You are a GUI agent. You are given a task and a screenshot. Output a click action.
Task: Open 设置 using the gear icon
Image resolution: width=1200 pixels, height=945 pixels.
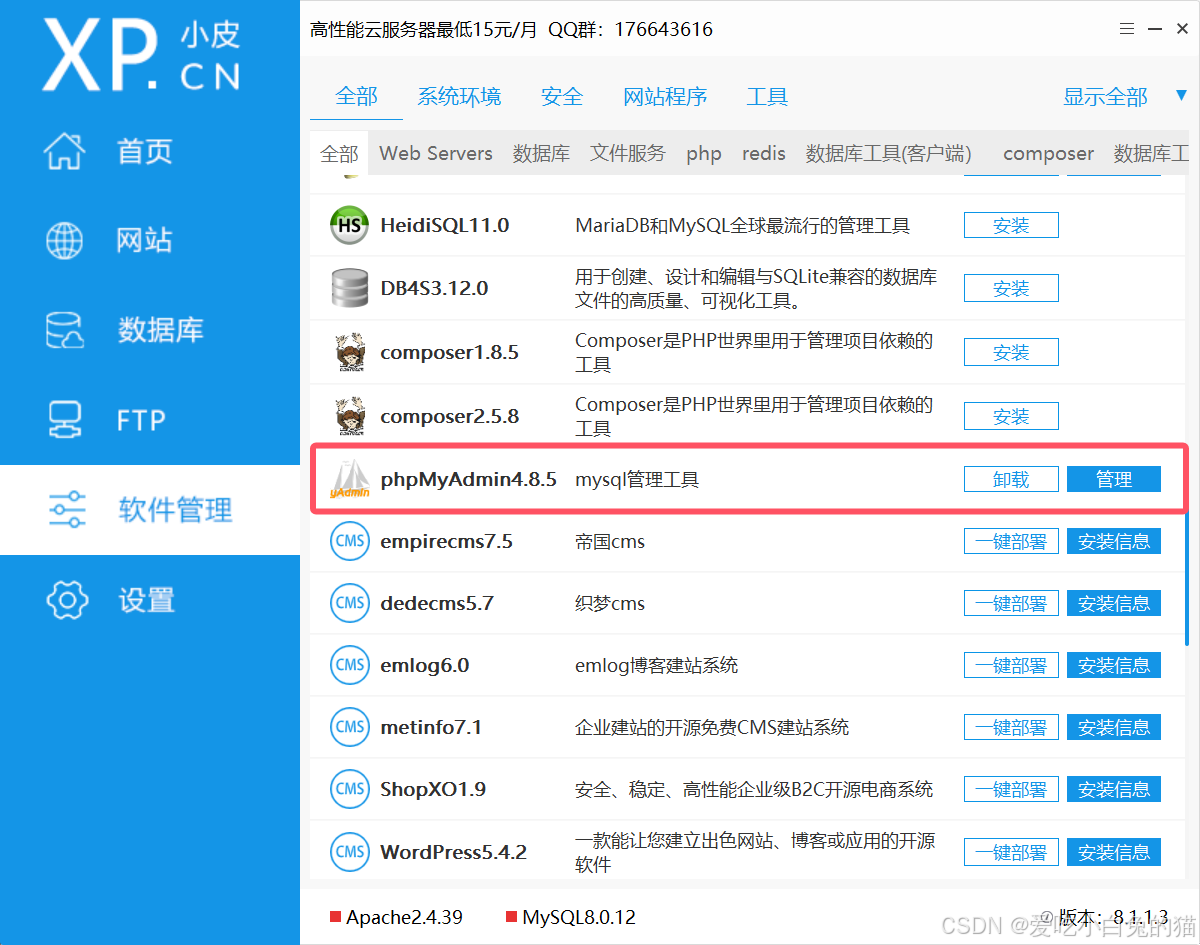66,600
